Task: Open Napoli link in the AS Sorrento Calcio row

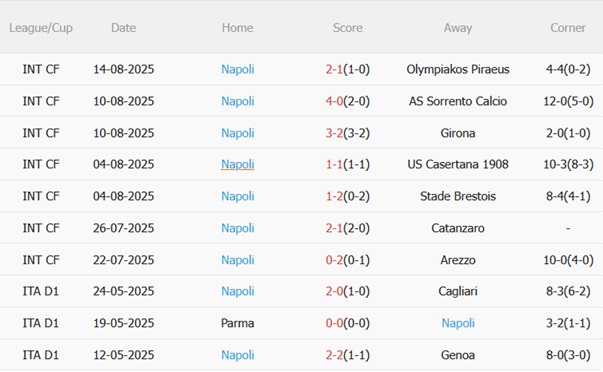Action: (x=238, y=101)
